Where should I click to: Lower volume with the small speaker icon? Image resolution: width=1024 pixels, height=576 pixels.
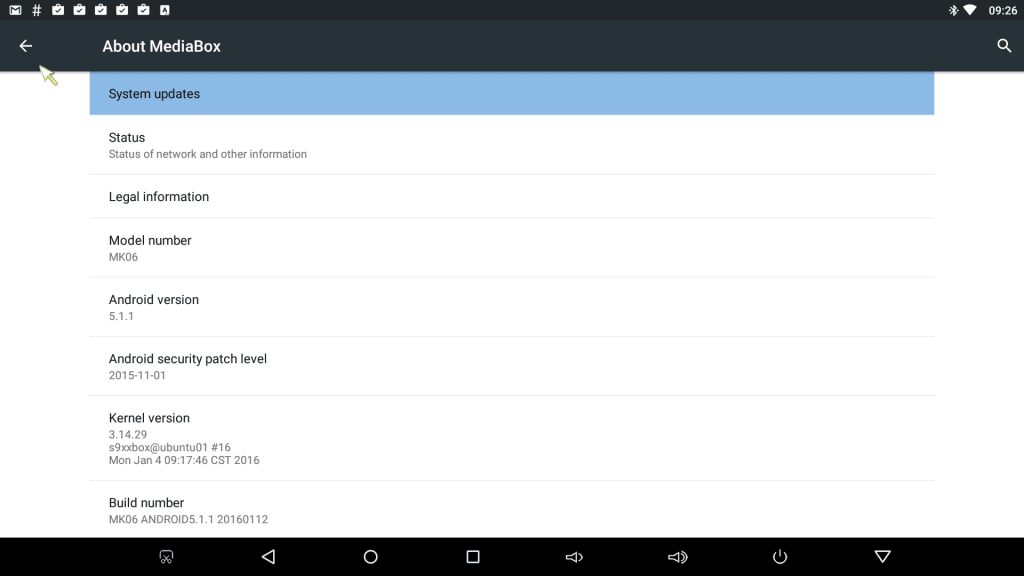[x=574, y=557]
